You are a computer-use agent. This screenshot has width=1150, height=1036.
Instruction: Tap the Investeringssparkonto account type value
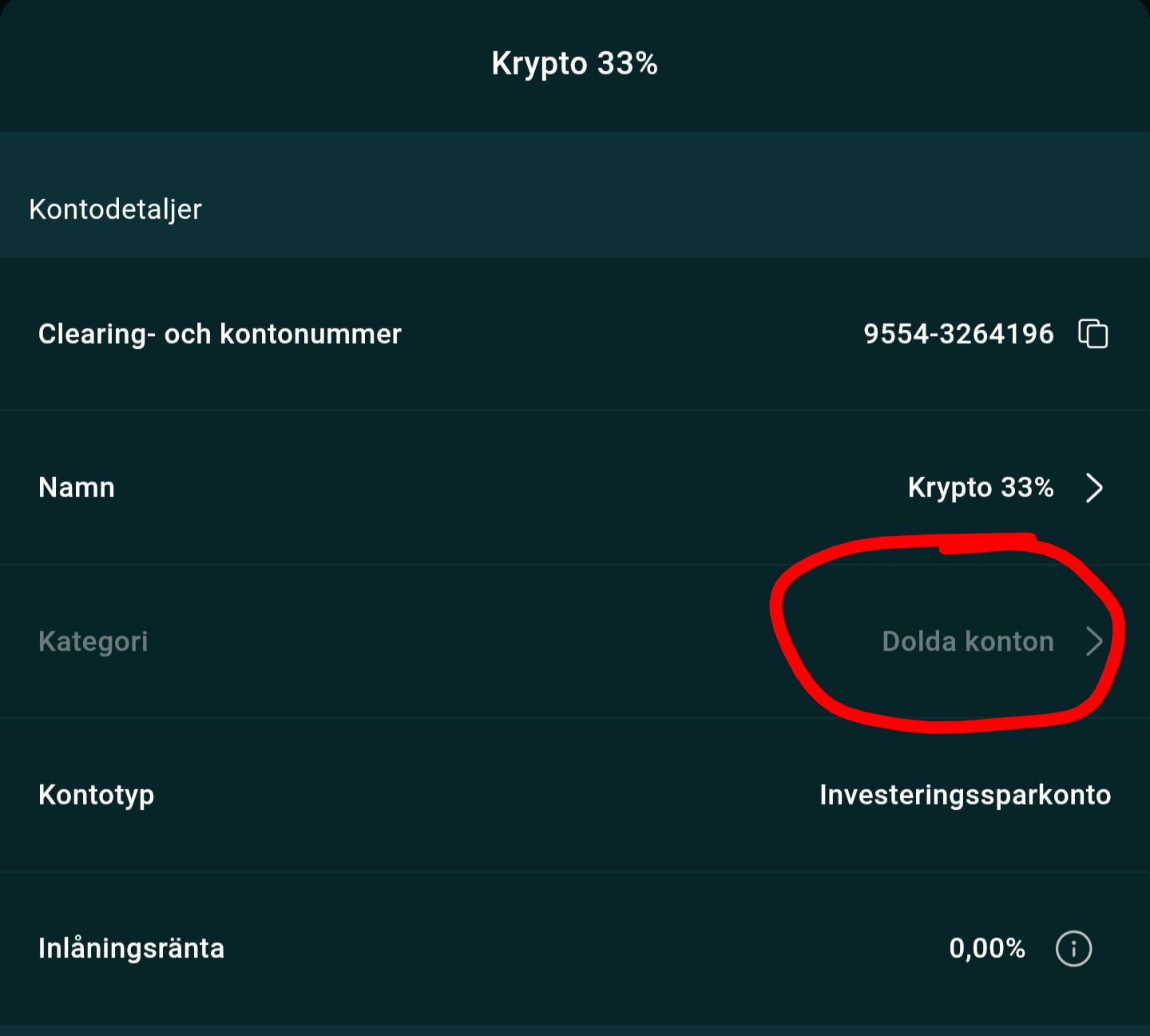[965, 795]
